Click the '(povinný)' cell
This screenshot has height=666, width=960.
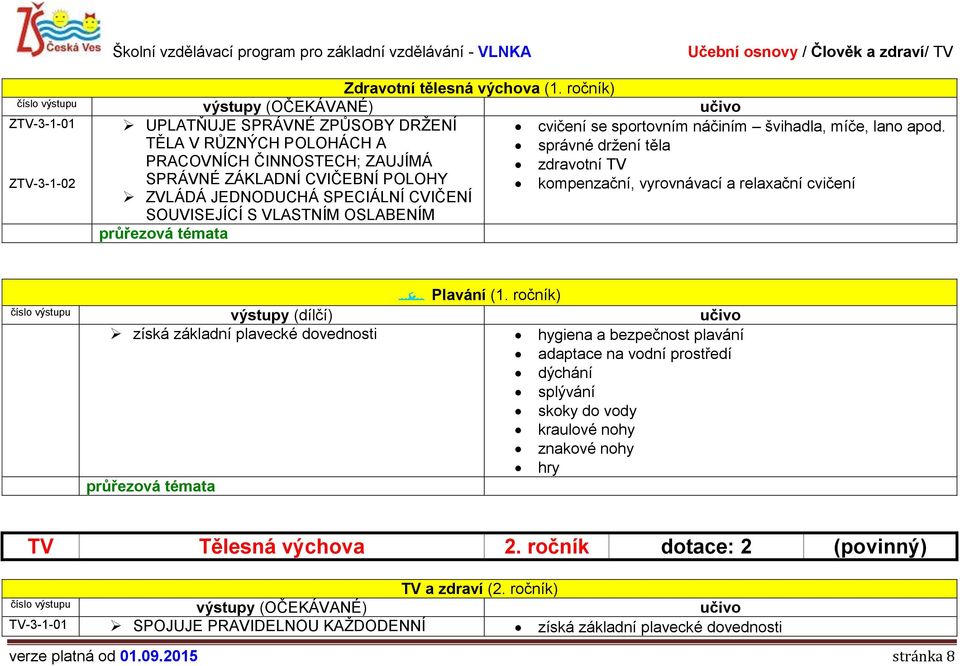[x=880, y=547]
